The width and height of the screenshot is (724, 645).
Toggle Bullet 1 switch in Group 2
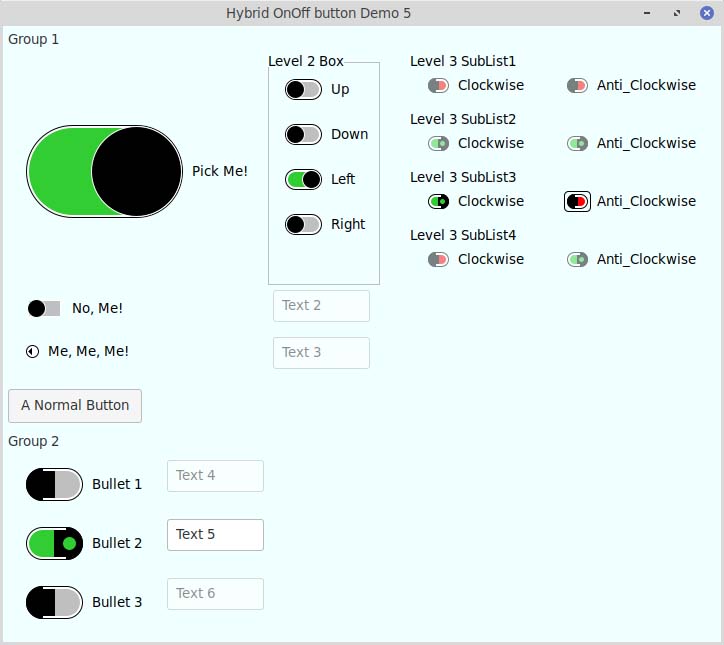(54, 484)
